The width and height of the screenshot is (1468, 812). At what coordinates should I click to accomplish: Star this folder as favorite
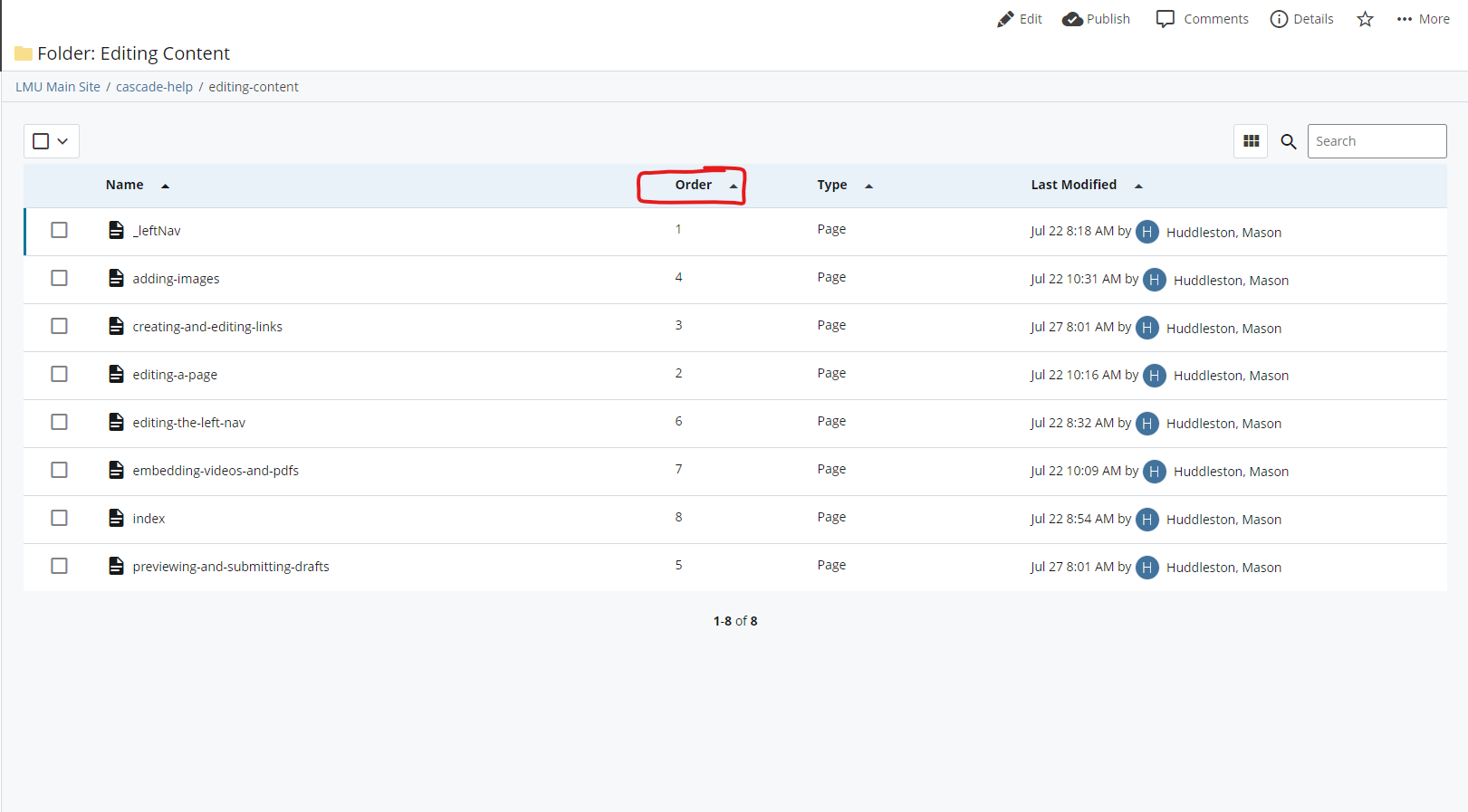click(1366, 19)
